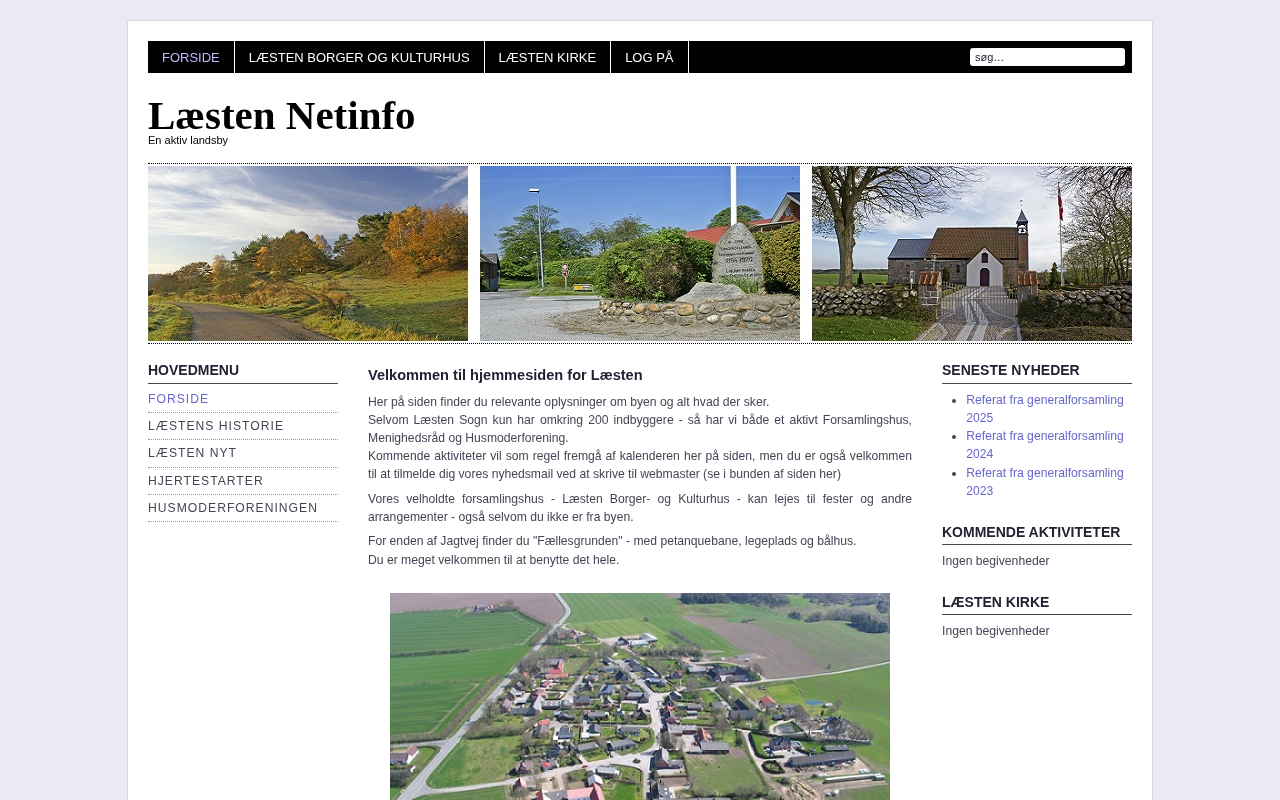Image resolution: width=1280 pixels, height=800 pixels.
Task: Open Referat fra generalforsamling 2024 news item
Action: click(x=1044, y=445)
